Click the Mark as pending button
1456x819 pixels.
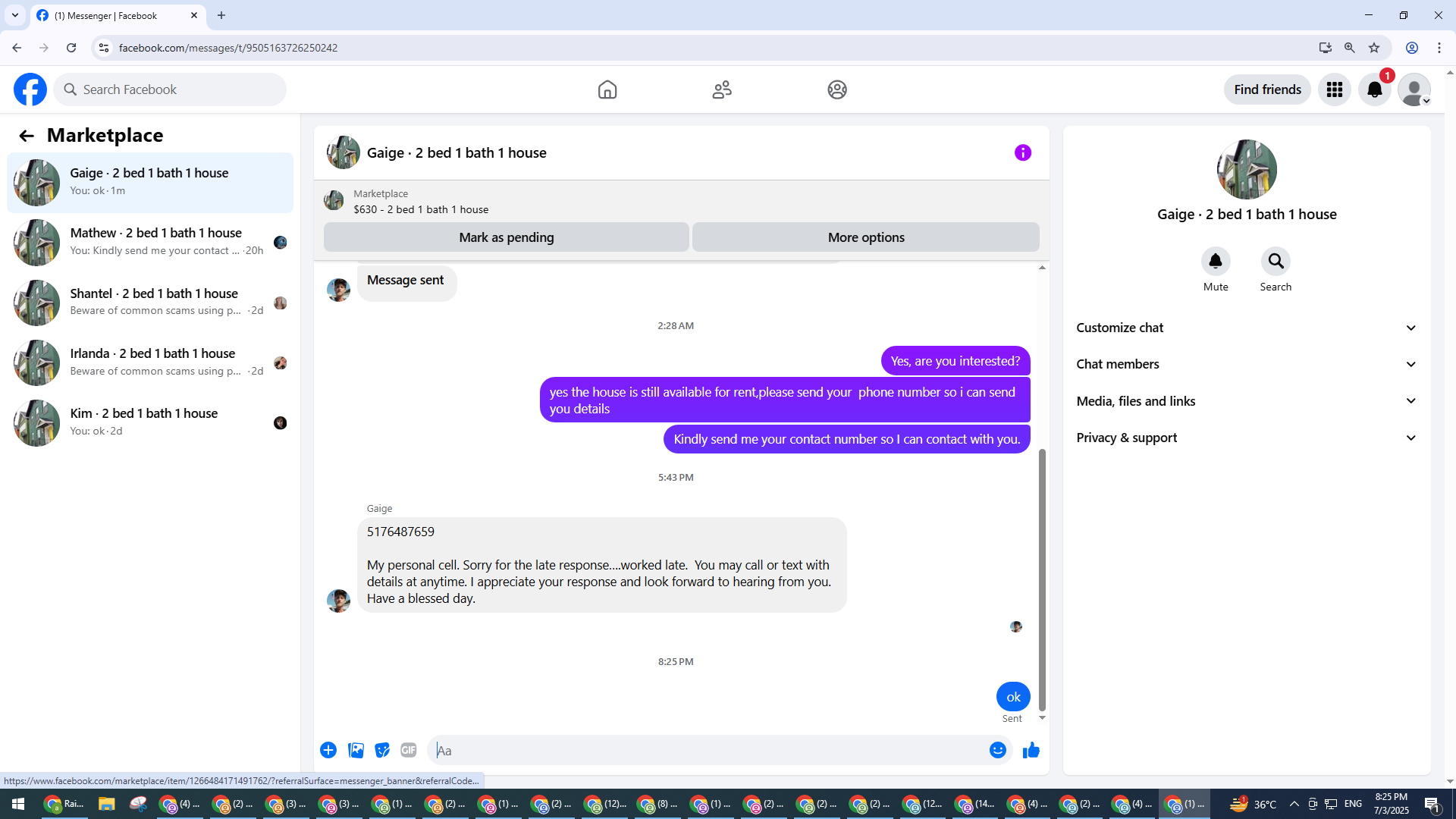[506, 237]
